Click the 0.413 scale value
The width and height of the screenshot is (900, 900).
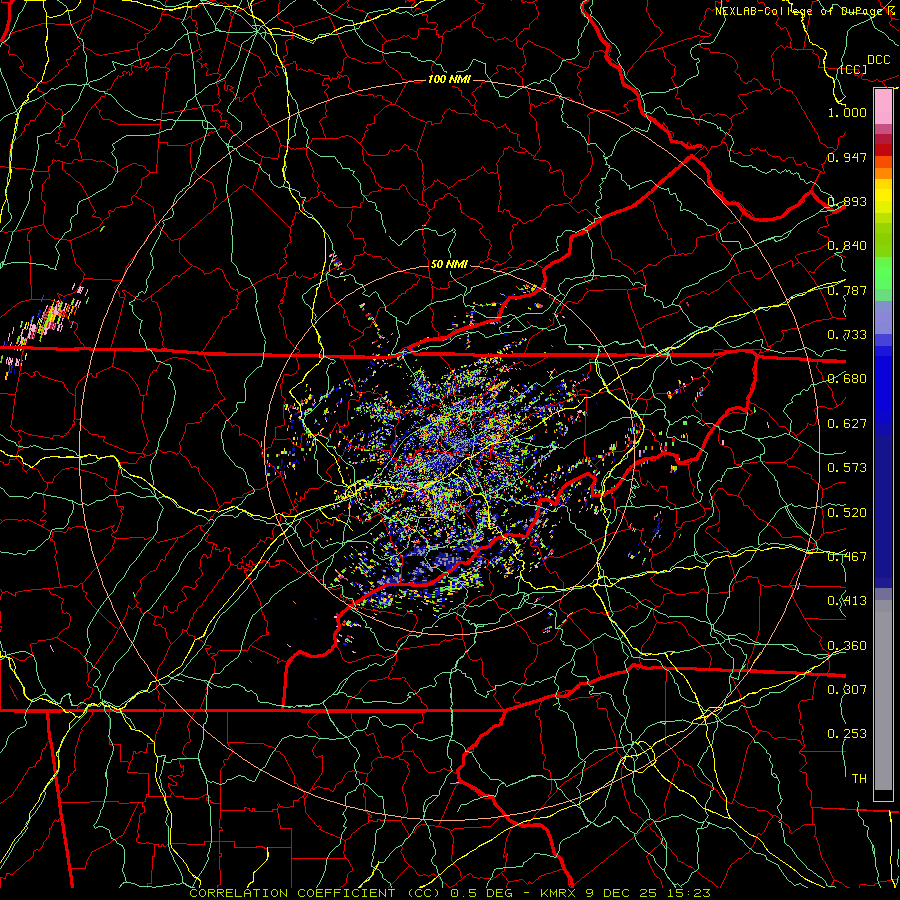point(847,601)
